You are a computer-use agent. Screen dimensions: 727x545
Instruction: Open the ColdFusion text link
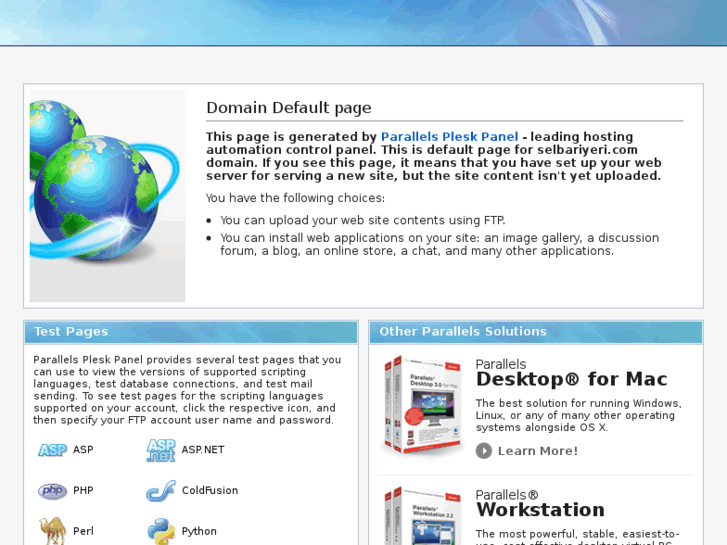point(210,491)
